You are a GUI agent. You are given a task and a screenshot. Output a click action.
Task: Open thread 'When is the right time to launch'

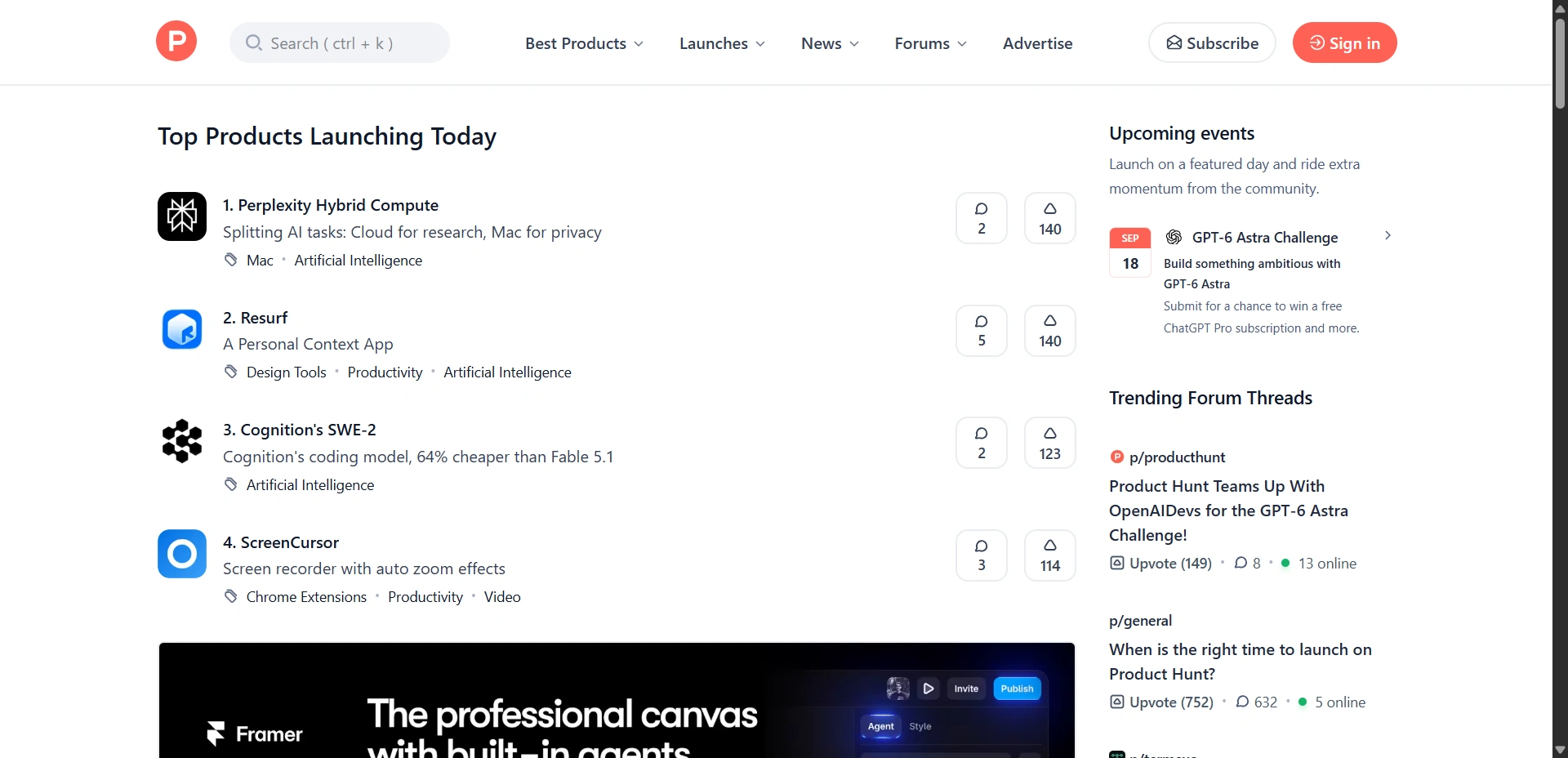(1241, 662)
